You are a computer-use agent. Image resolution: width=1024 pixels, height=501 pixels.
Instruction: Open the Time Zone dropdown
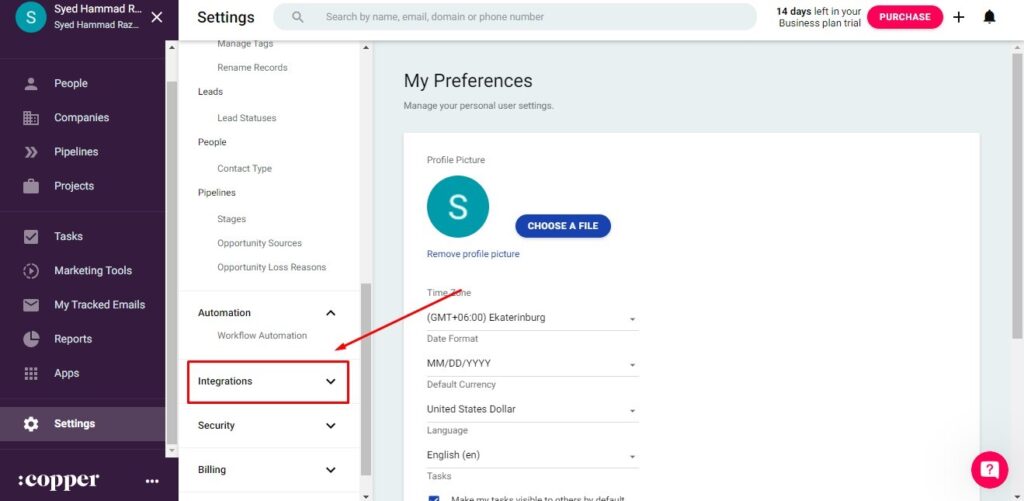532,318
